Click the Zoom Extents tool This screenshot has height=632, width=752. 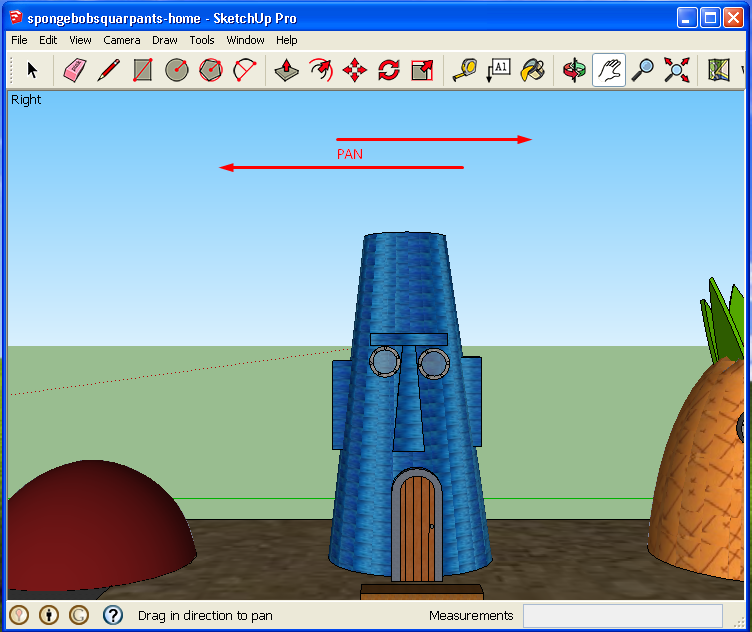point(677,70)
